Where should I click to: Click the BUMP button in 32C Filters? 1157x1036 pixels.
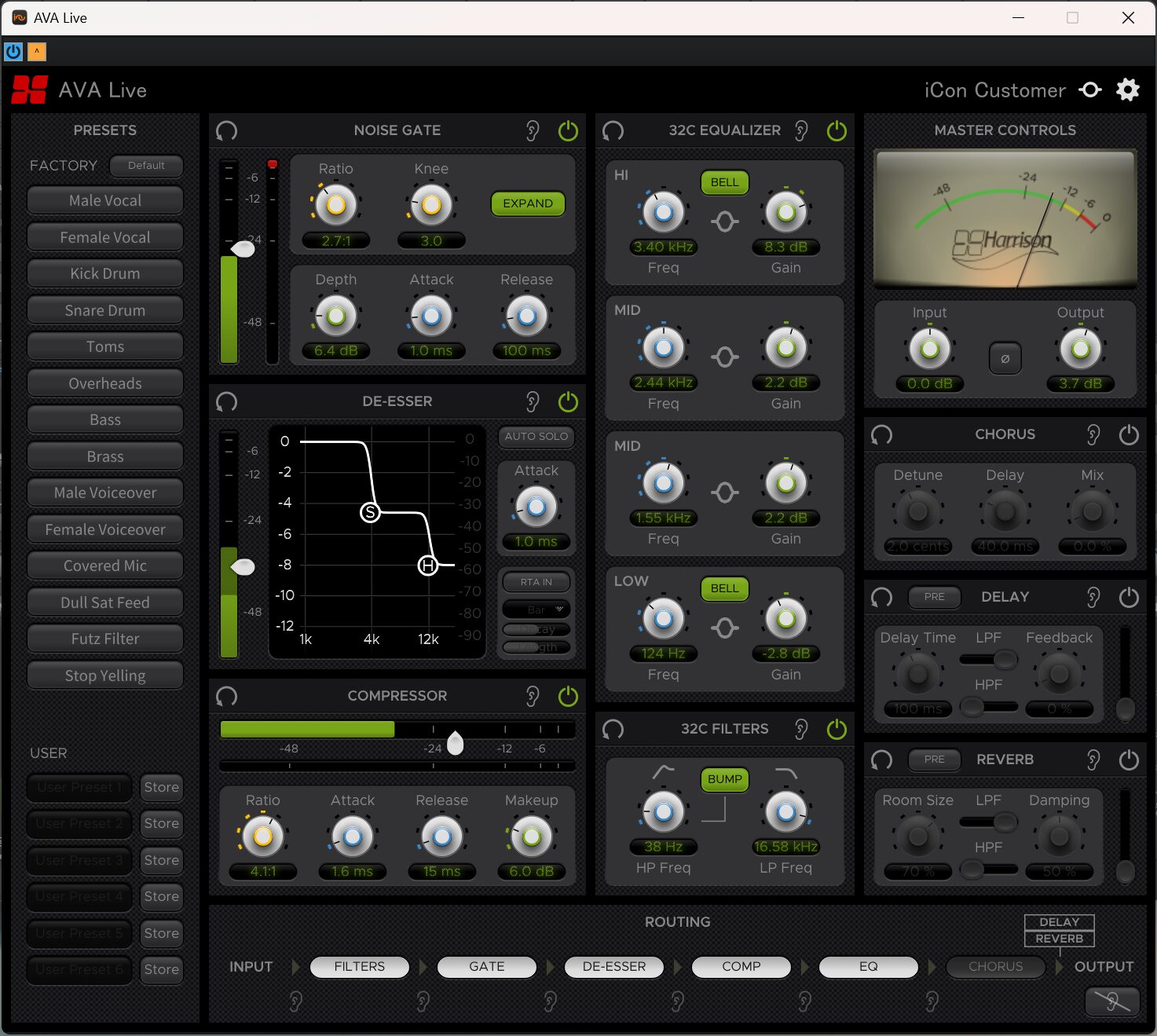725,779
